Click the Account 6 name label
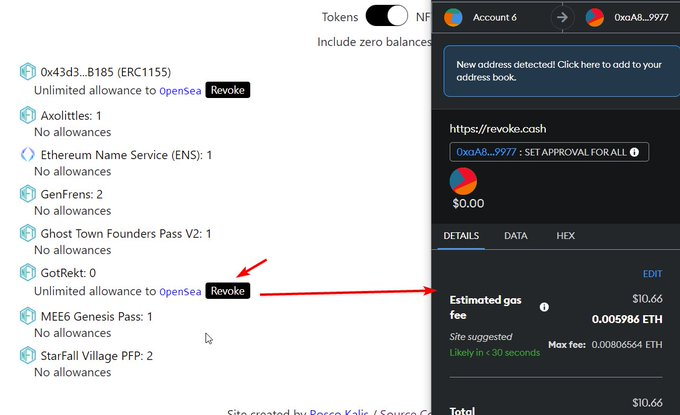Viewport: 680px width, 415px height. tap(494, 17)
